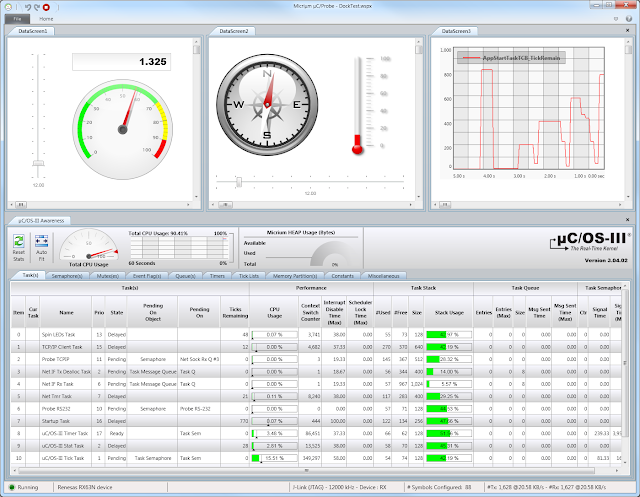The width and height of the screenshot is (640, 497).
Task: Click the DataScreen1 vertical scrollbar thumb
Action: click(x=196, y=49)
